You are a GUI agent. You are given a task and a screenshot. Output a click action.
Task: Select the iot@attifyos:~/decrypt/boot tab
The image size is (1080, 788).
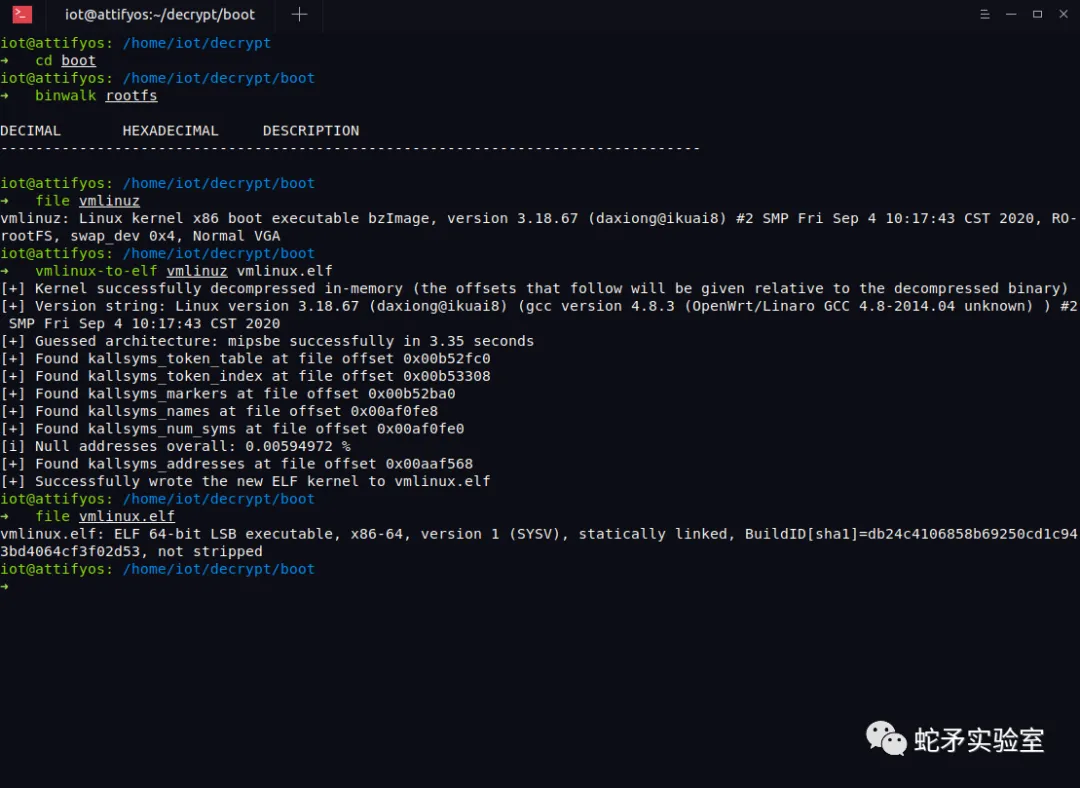(x=160, y=14)
